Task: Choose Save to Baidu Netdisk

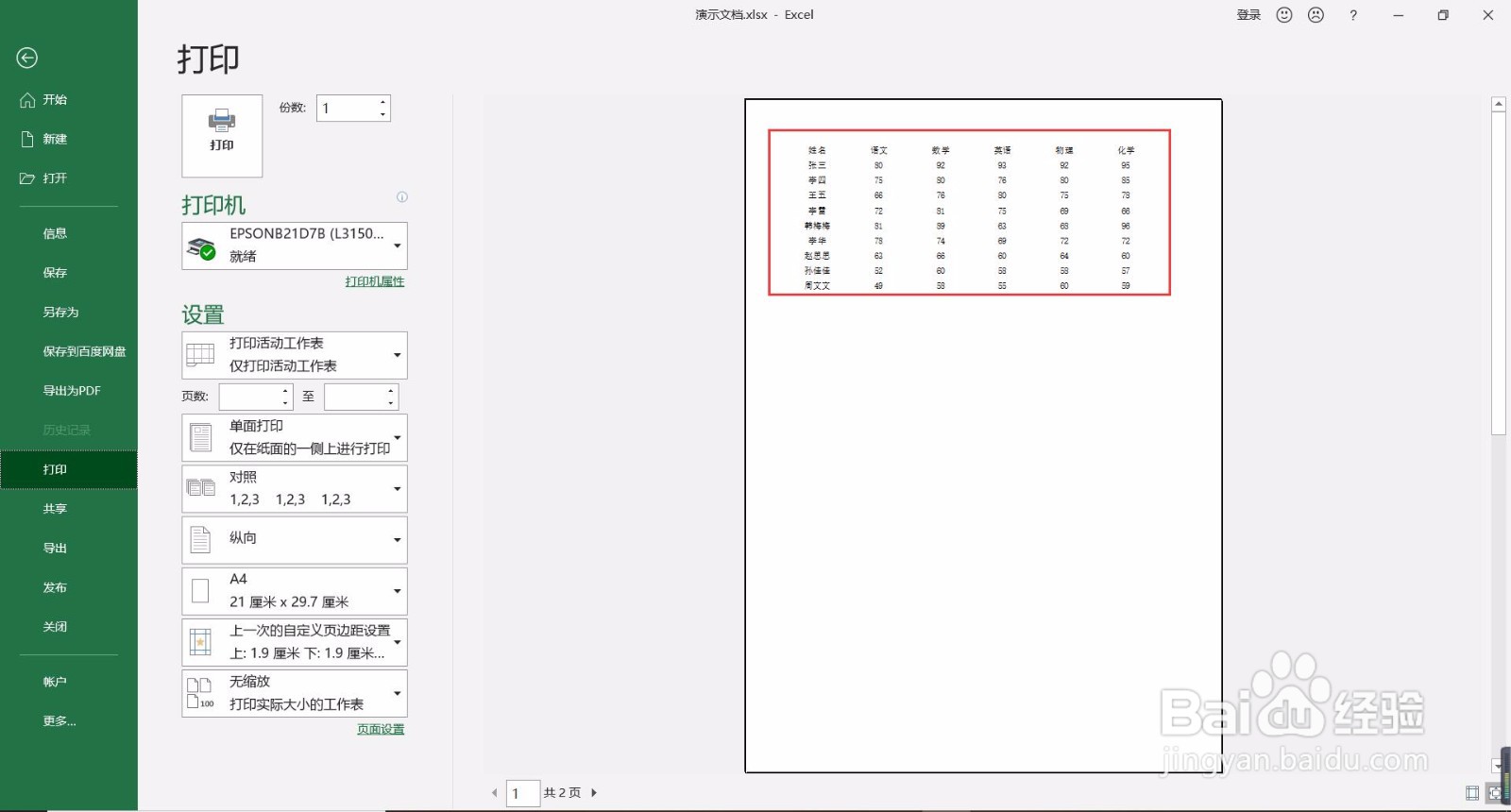Action: pos(68,351)
